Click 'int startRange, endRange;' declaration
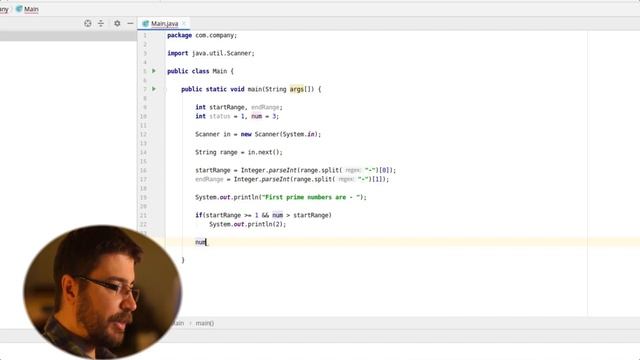This screenshot has width=640, height=360. click(239, 107)
